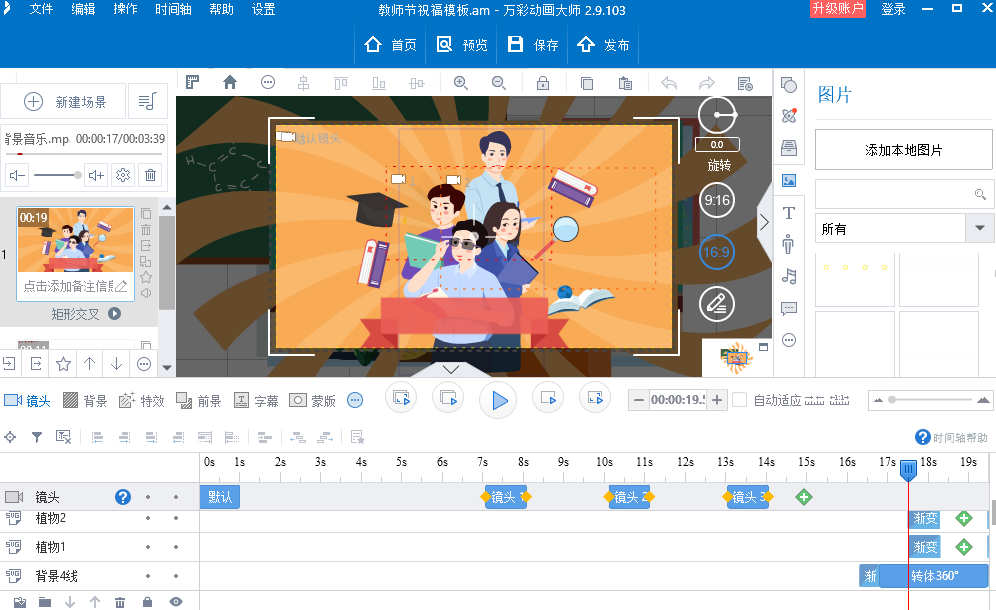Switch to the 背景 tab
Screen dimensions: 996x610
click(x=85, y=400)
